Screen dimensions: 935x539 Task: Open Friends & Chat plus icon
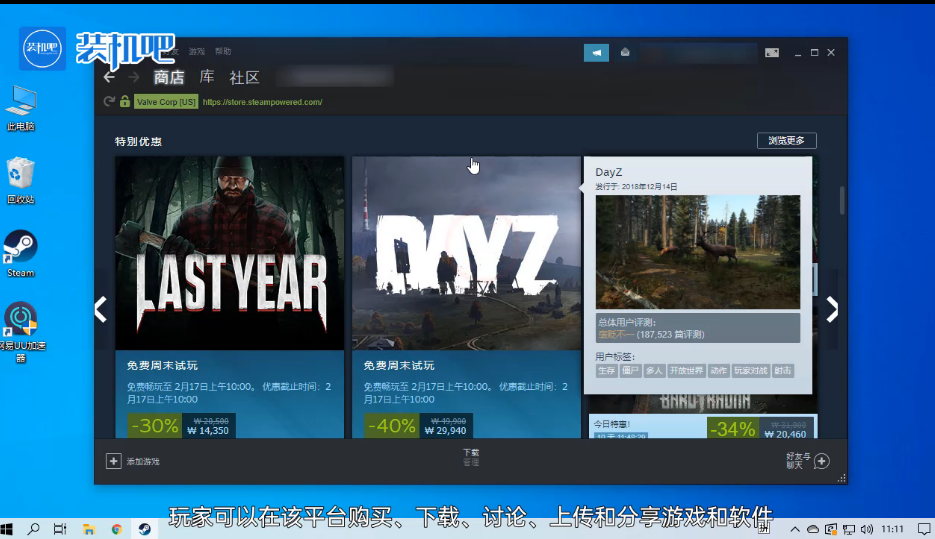(821, 461)
